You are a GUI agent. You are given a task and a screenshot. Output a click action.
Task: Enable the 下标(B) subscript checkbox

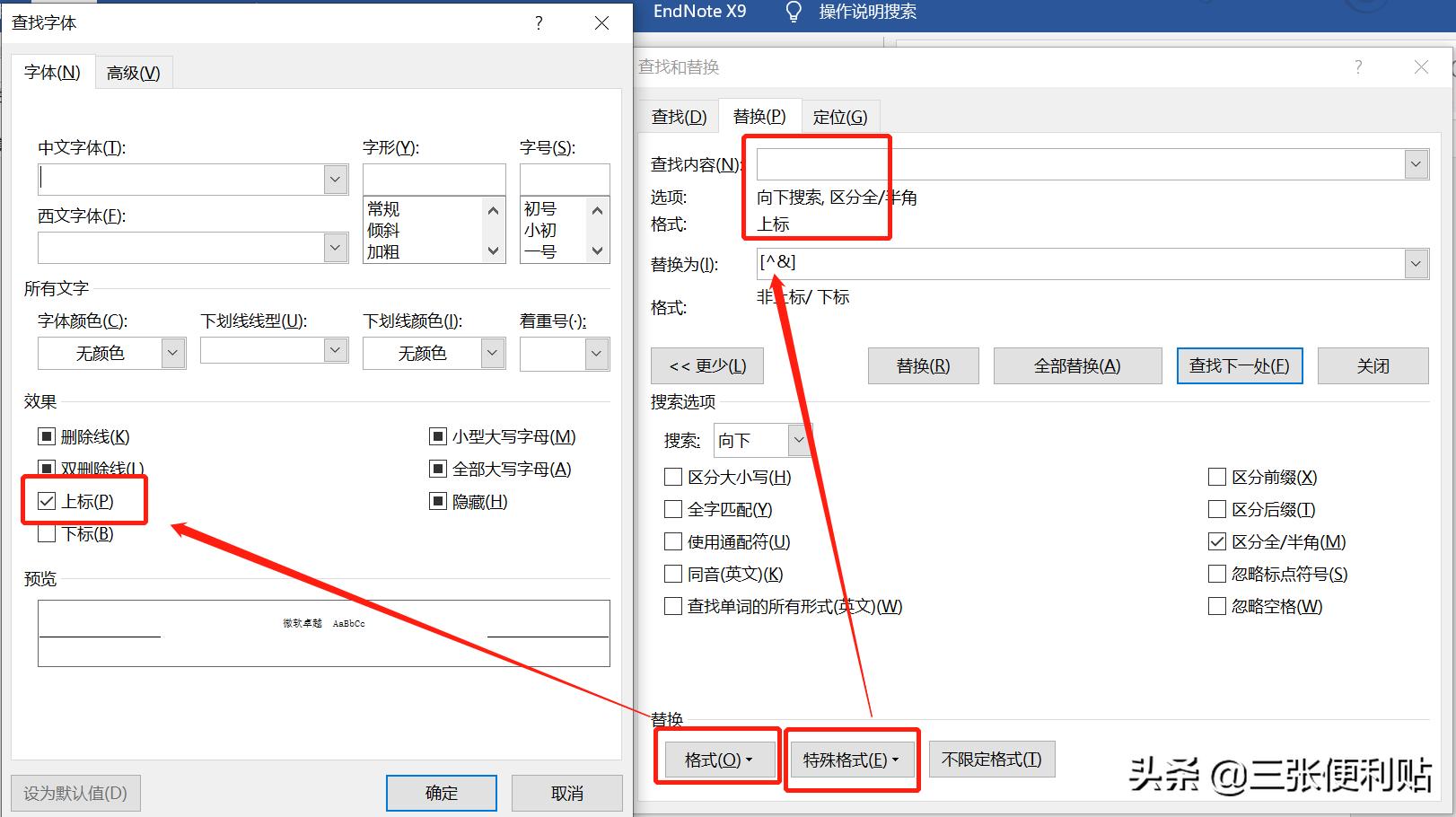(x=47, y=533)
